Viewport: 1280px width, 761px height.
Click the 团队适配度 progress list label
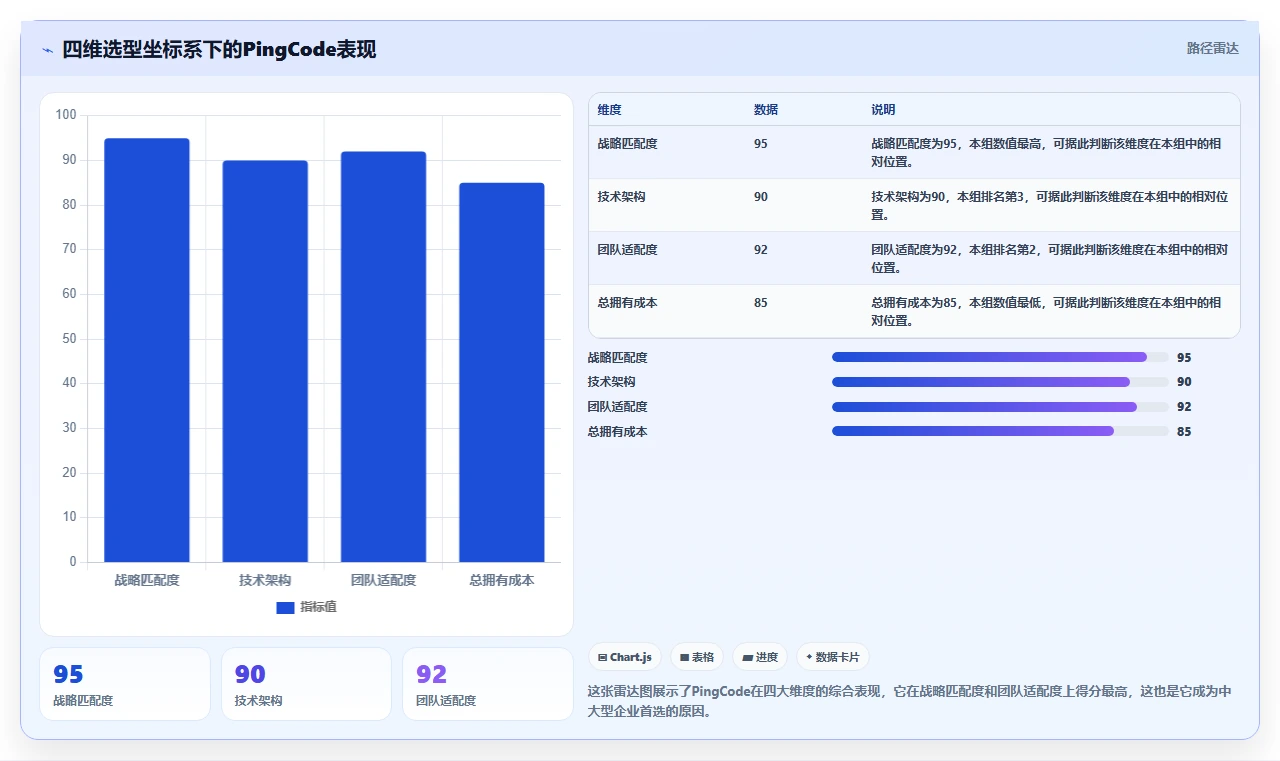[618, 407]
